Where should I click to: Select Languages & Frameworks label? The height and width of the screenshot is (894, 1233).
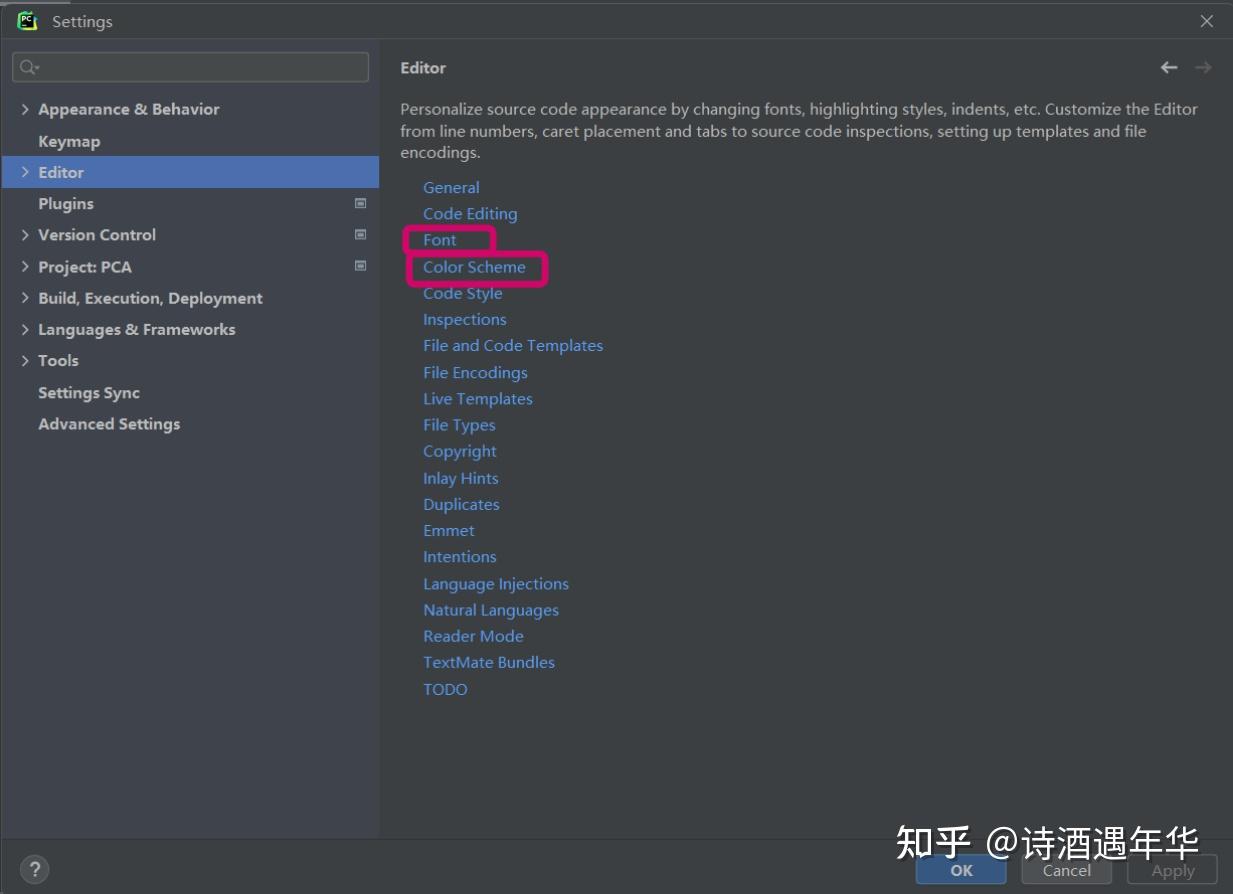click(x=137, y=329)
